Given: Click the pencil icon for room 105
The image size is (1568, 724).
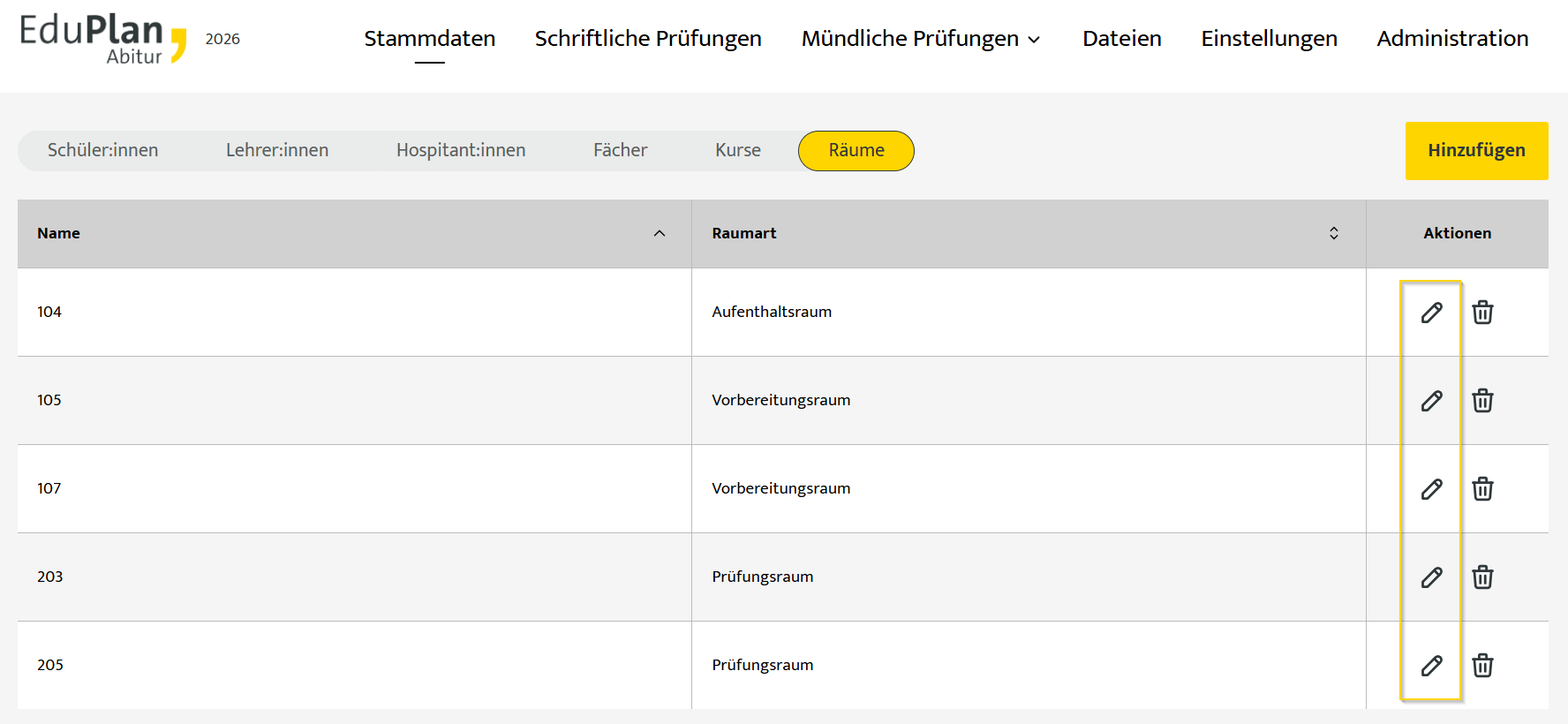Looking at the screenshot, I should coord(1431,401).
